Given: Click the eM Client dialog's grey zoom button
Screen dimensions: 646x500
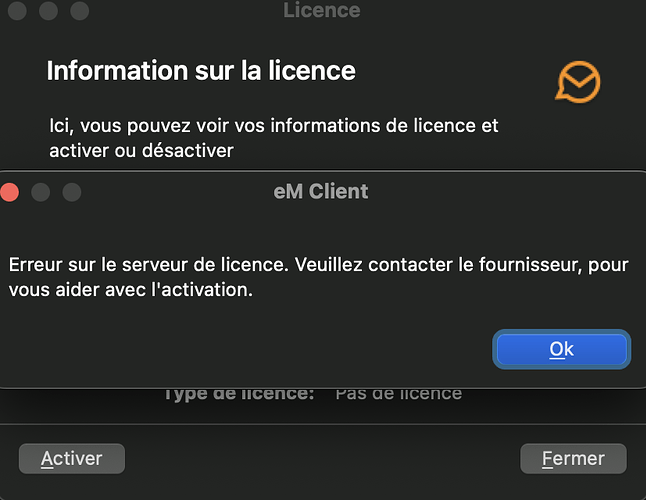Looking at the screenshot, I should 72,191.
